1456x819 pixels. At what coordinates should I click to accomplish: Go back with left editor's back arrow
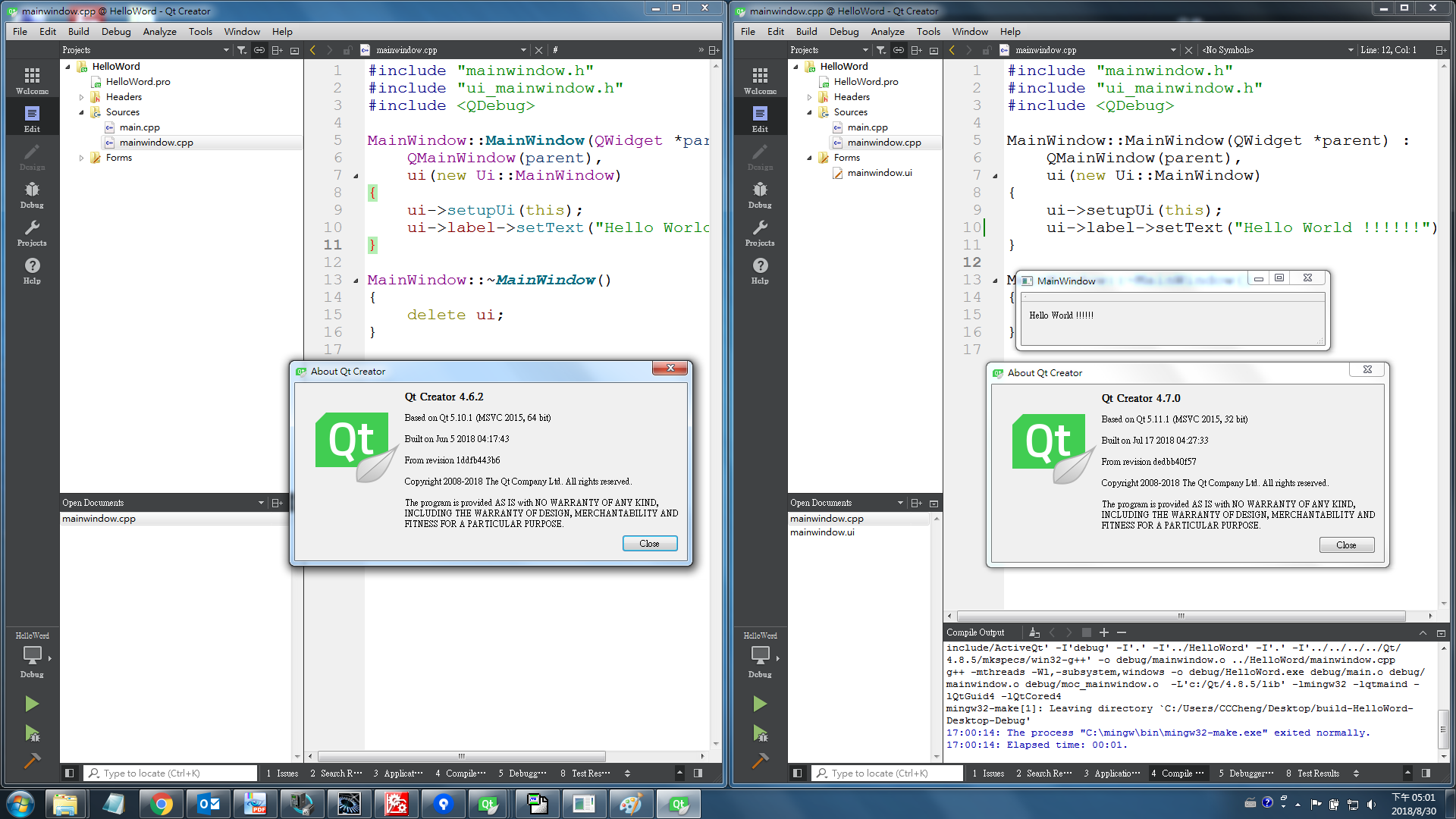312,50
